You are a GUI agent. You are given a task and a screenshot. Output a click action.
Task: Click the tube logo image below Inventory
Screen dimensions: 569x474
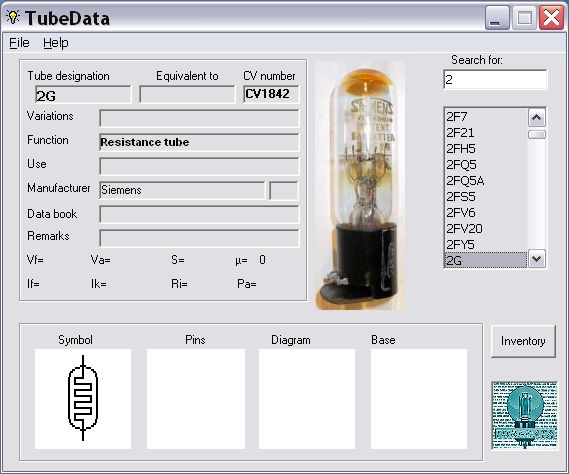pyautogui.click(x=524, y=416)
